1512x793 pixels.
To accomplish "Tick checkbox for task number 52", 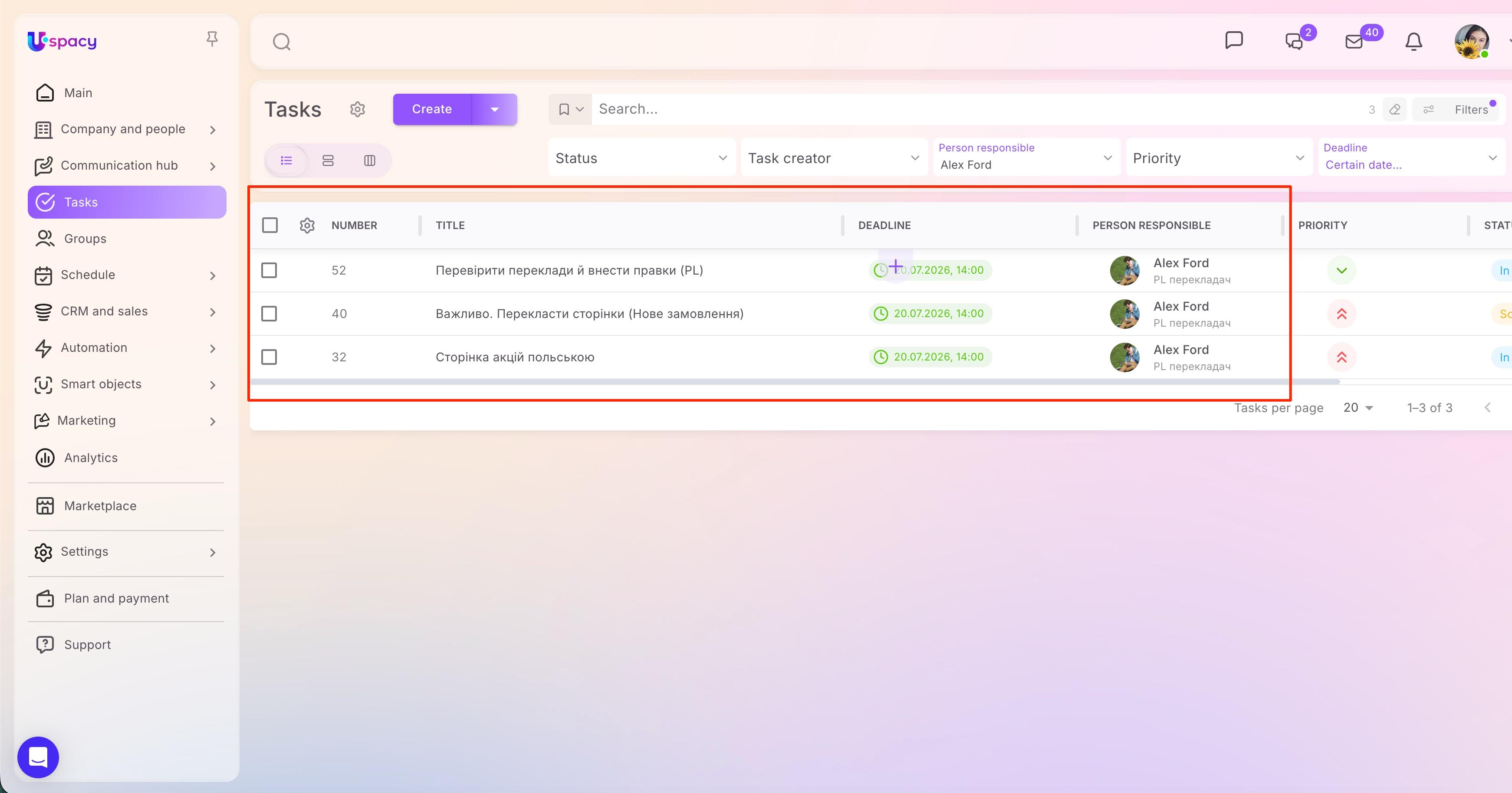I will 269,270.
